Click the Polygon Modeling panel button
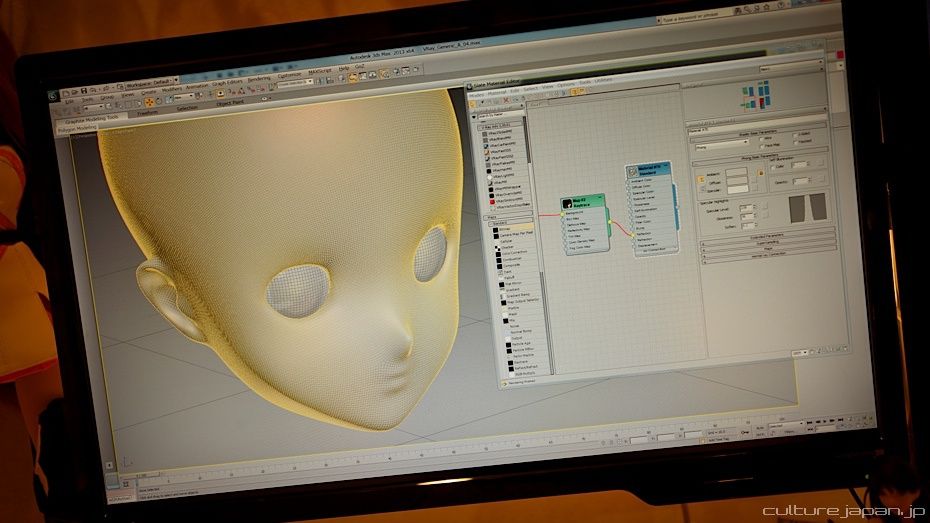Viewport: 930px width, 523px height. coord(75,128)
